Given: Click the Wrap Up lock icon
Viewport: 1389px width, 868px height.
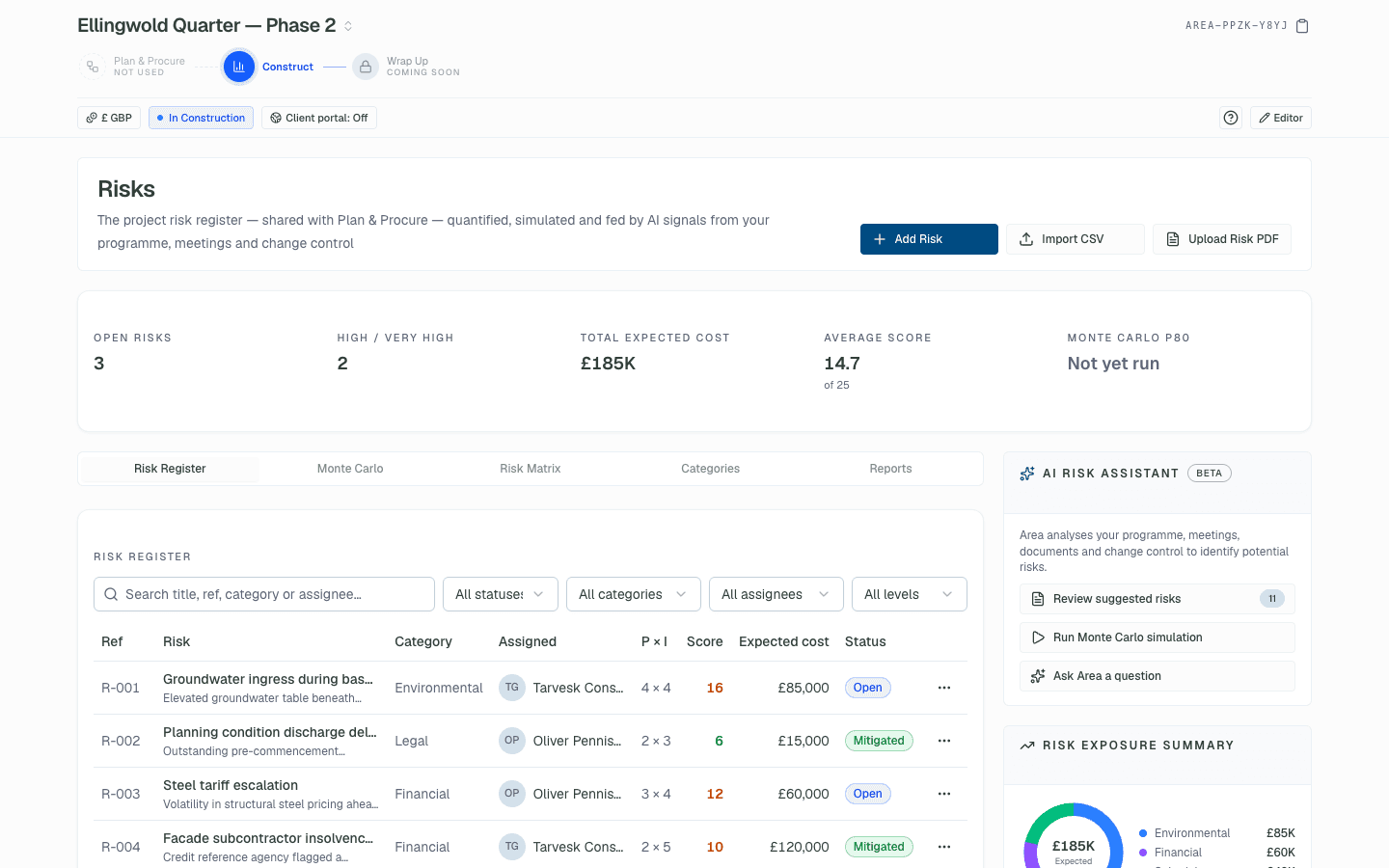Looking at the screenshot, I should pyautogui.click(x=366, y=67).
